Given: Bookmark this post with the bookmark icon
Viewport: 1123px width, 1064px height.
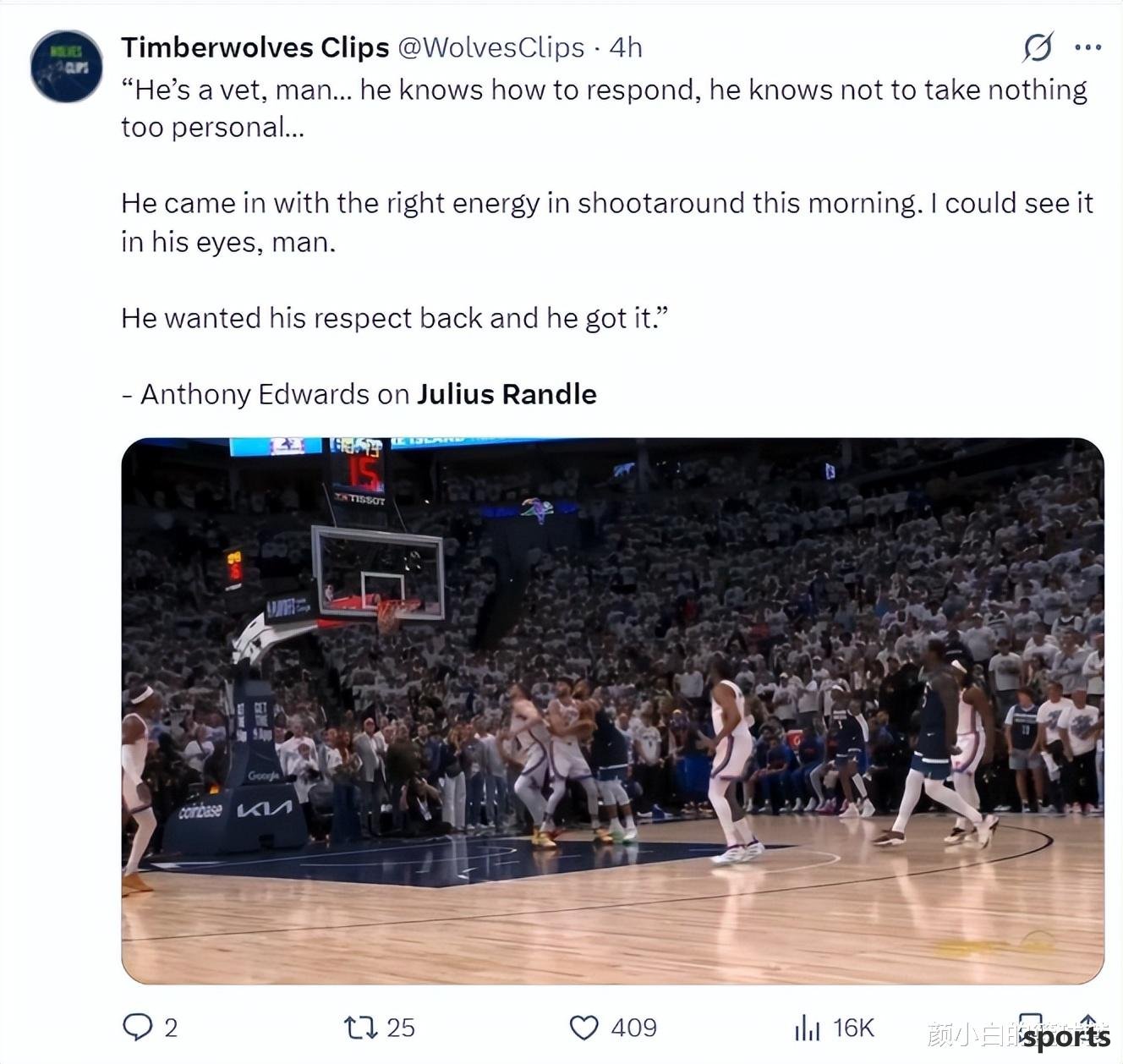Looking at the screenshot, I should [x=1030, y=1026].
